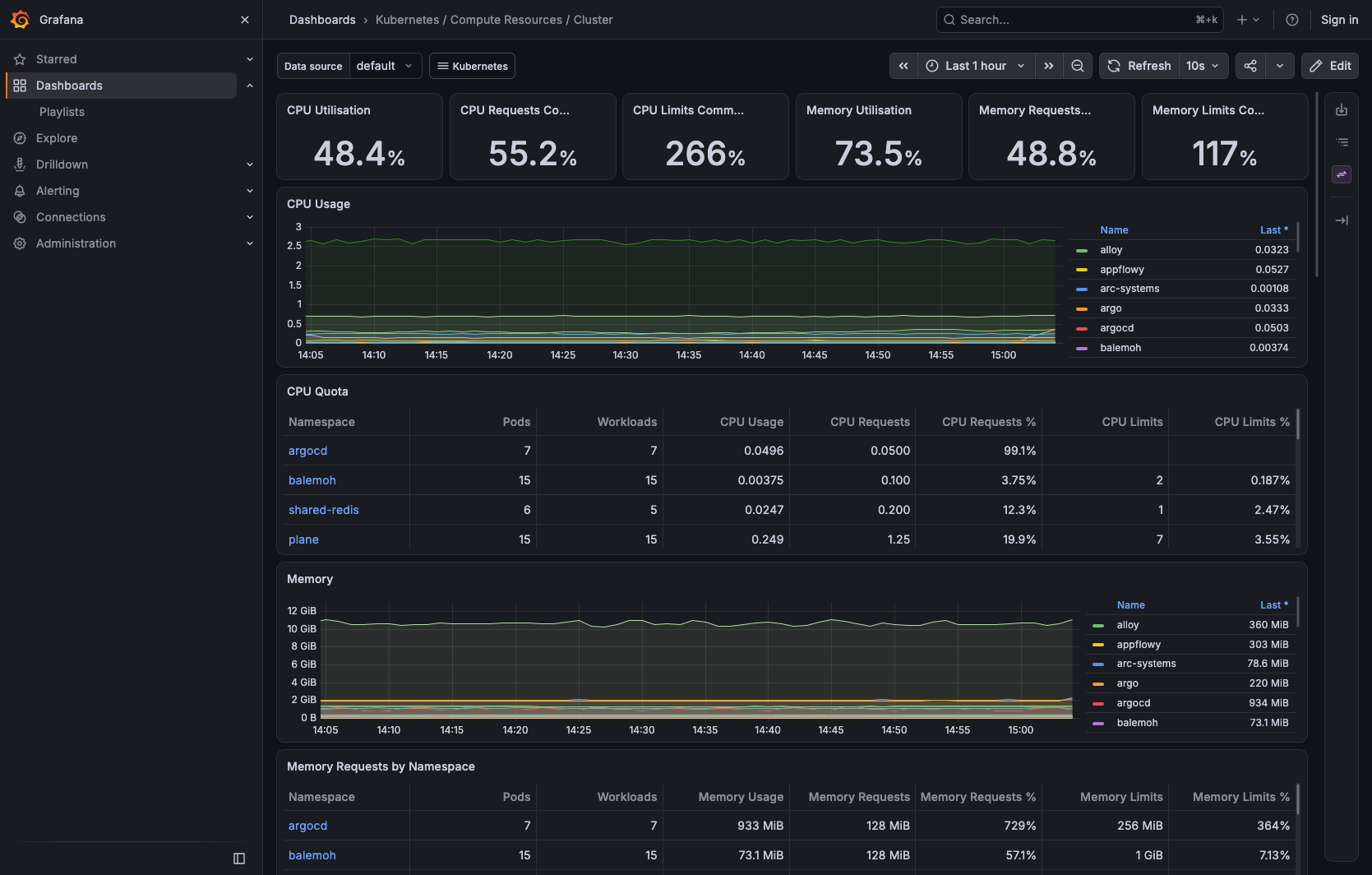Image resolution: width=1372 pixels, height=875 pixels.
Task: Expand the Drilldown section chevron
Action: tap(250, 164)
